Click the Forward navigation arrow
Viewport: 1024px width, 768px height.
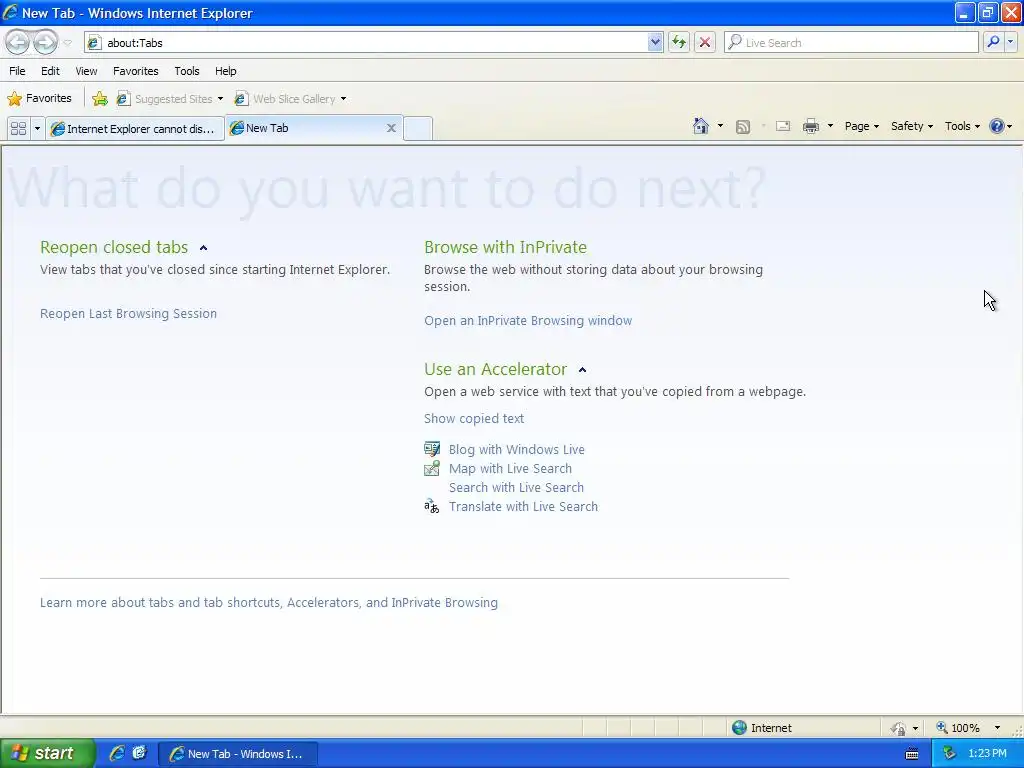pyautogui.click(x=45, y=42)
